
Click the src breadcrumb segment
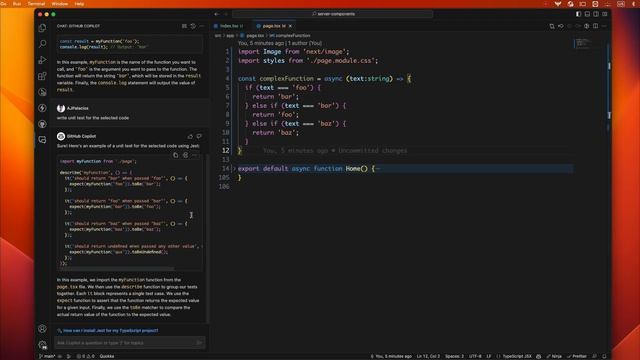pos(218,36)
